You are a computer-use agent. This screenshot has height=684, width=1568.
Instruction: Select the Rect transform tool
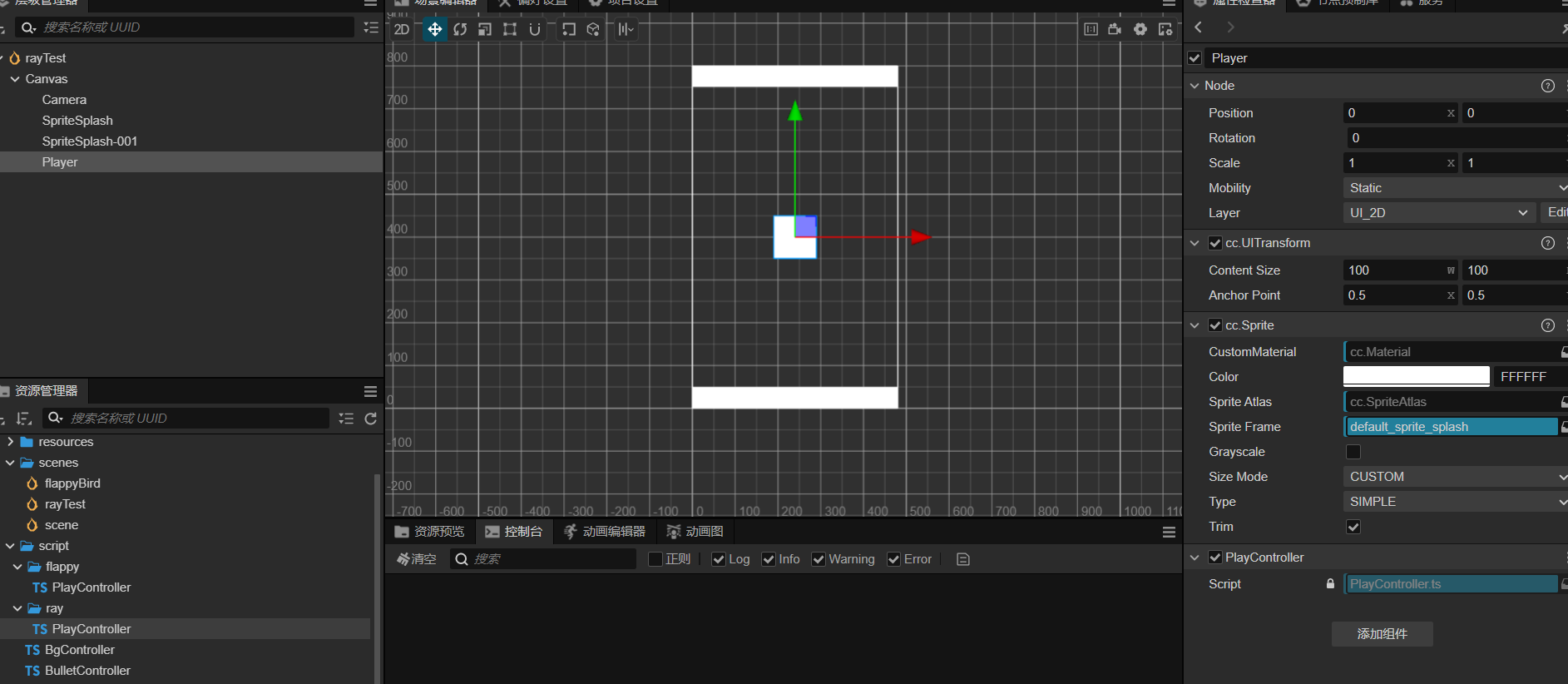click(510, 29)
